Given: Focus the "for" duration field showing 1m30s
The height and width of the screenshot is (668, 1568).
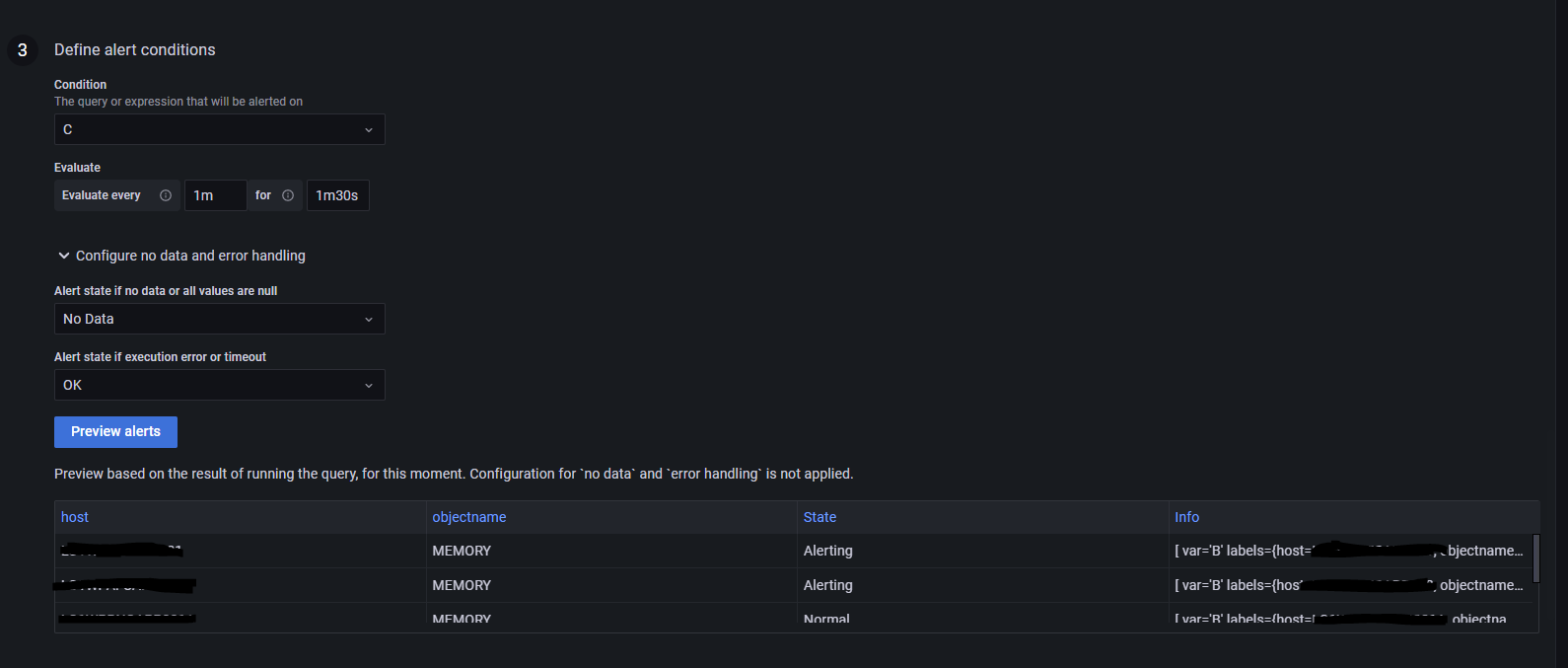Looking at the screenshot, I should pos(337,195).
